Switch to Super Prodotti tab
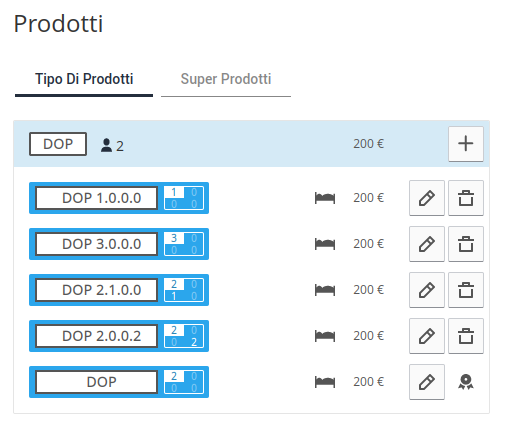 pos(226,79)
